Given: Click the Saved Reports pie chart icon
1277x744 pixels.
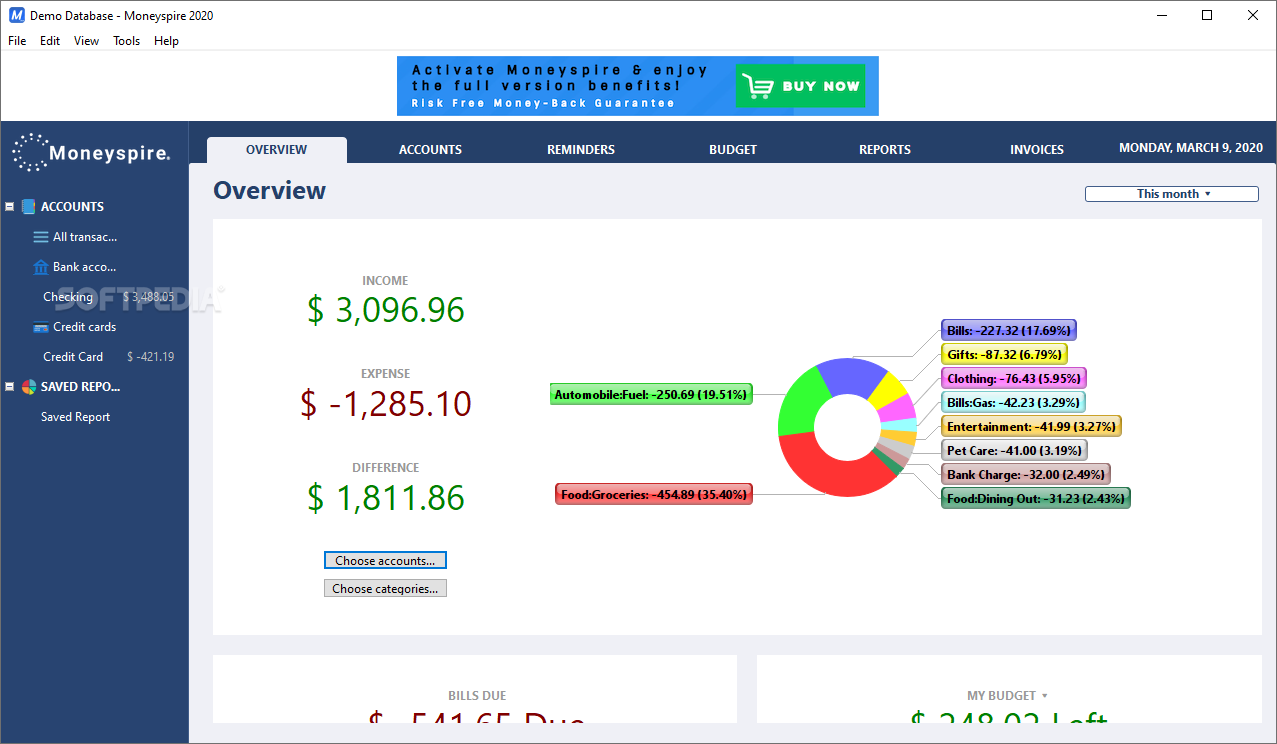Looking at the screenshot, I should click(x=28, y=387).
